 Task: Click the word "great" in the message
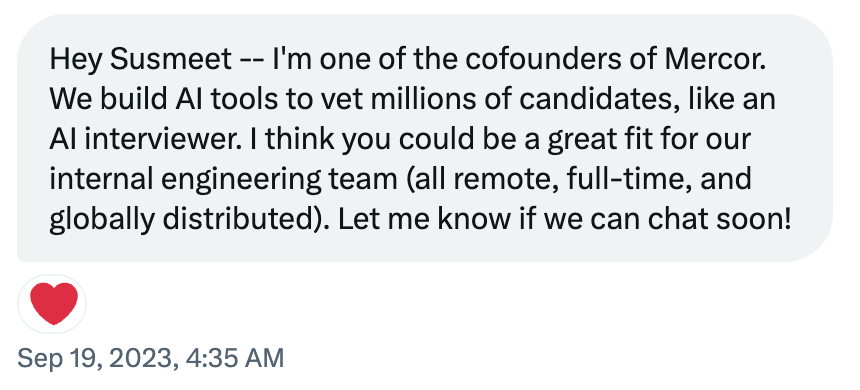click(587, 140)
